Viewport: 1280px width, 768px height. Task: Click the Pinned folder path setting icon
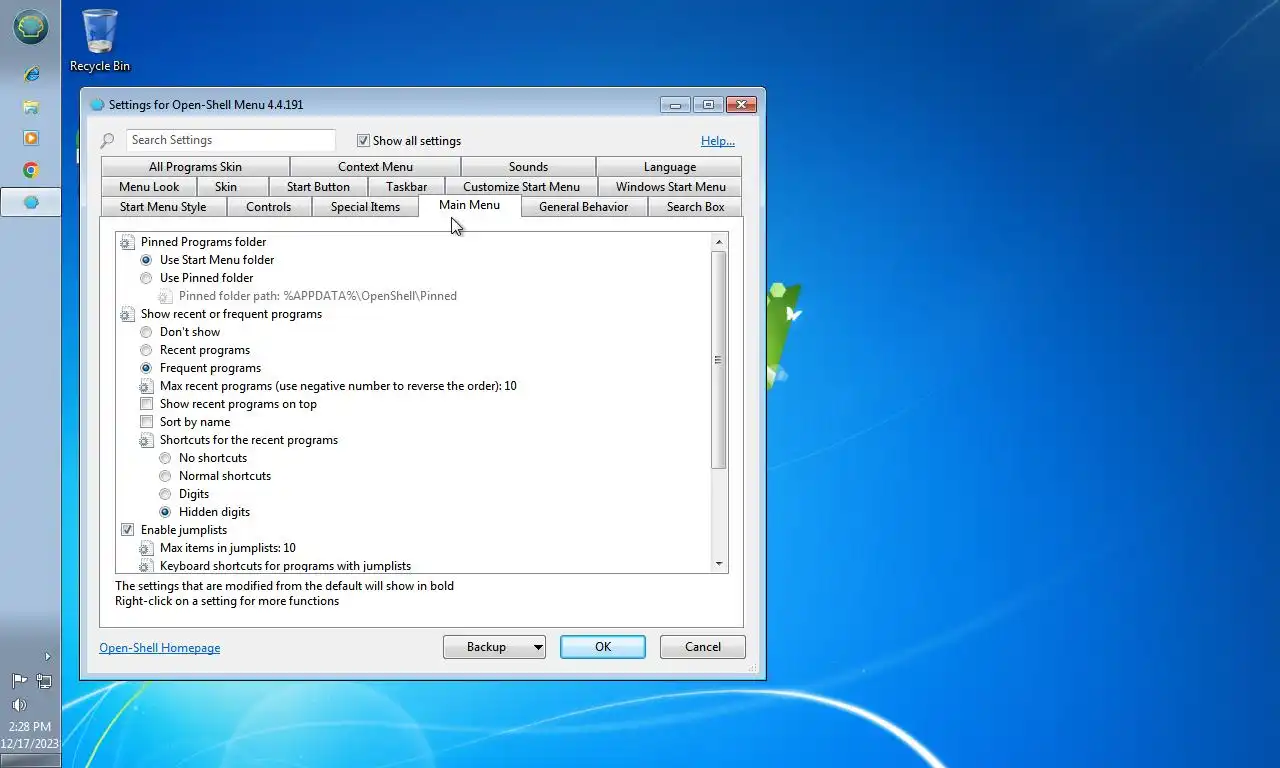pyautogui.click(x=165, y=296)
